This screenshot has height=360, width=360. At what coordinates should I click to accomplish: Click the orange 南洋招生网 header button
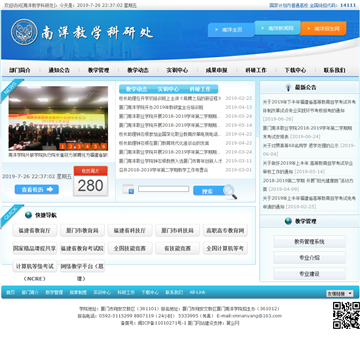tap(323, 28)
